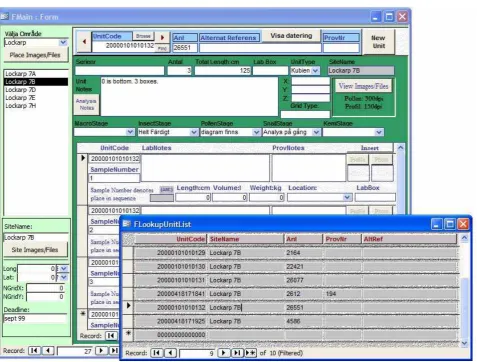
Task: Click lookup row with UnitCode 20000101010129
Action: 296,253
